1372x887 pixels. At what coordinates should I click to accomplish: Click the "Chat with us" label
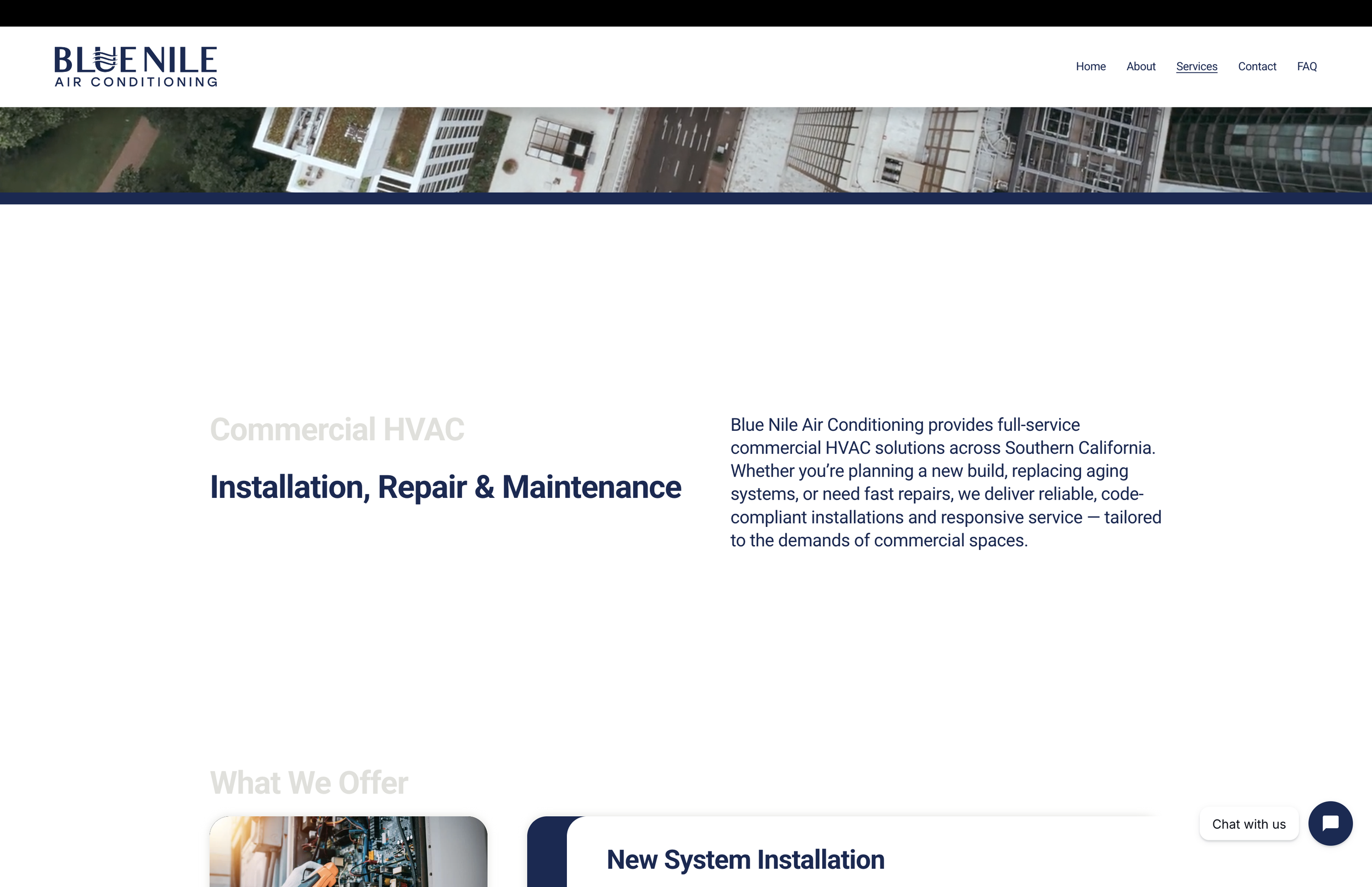pyautogui.click(x=1249, y=824)
